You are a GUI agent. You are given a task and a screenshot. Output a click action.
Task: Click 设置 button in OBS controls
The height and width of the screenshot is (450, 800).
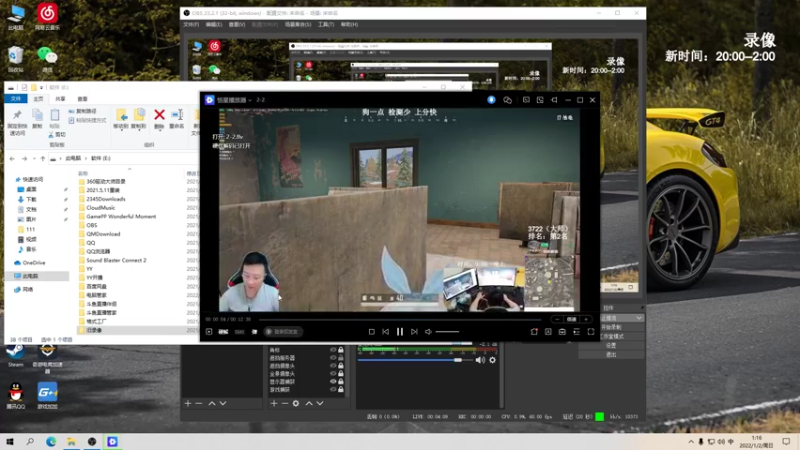point(611,345)
